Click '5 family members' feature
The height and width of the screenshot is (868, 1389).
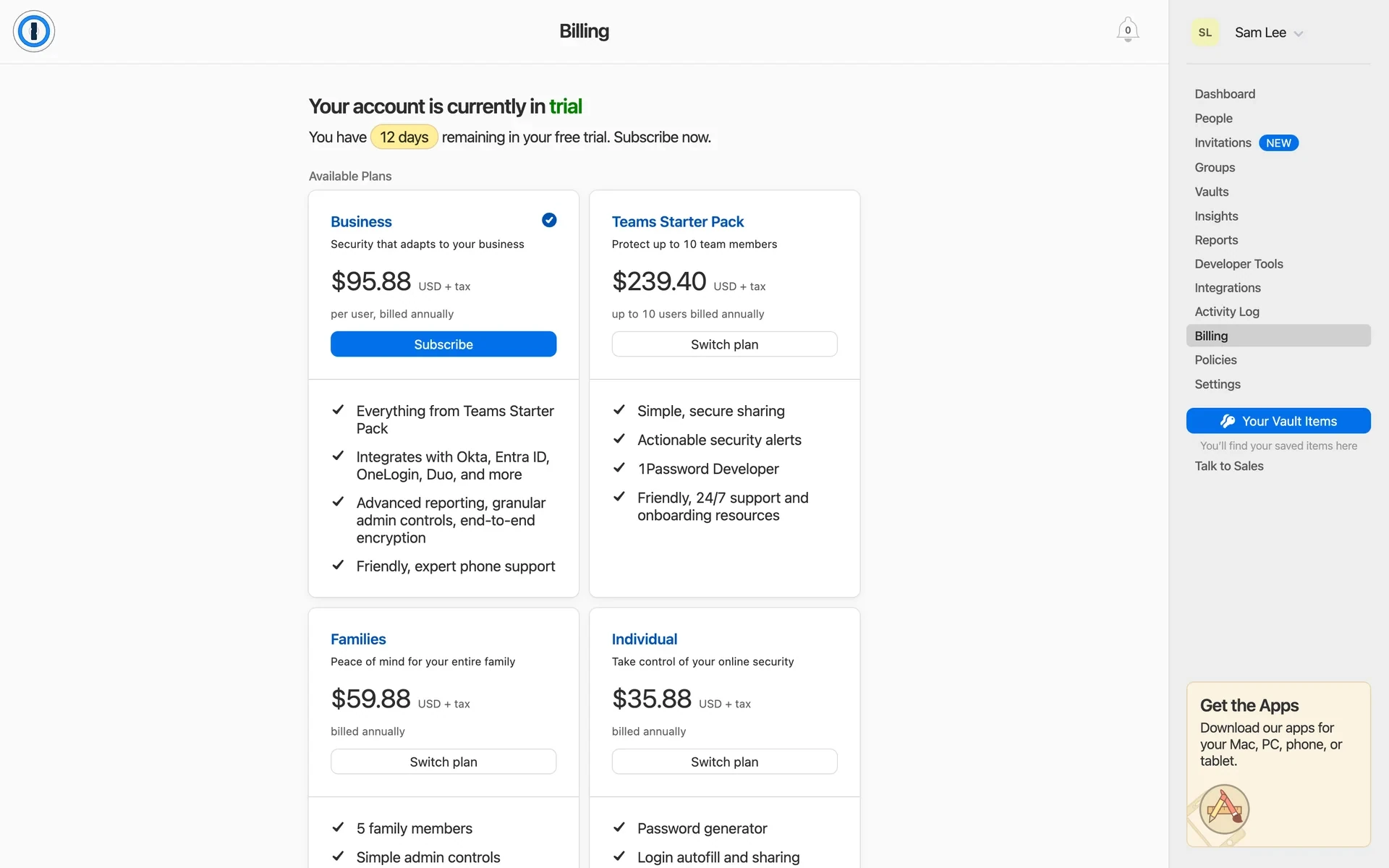415,828
